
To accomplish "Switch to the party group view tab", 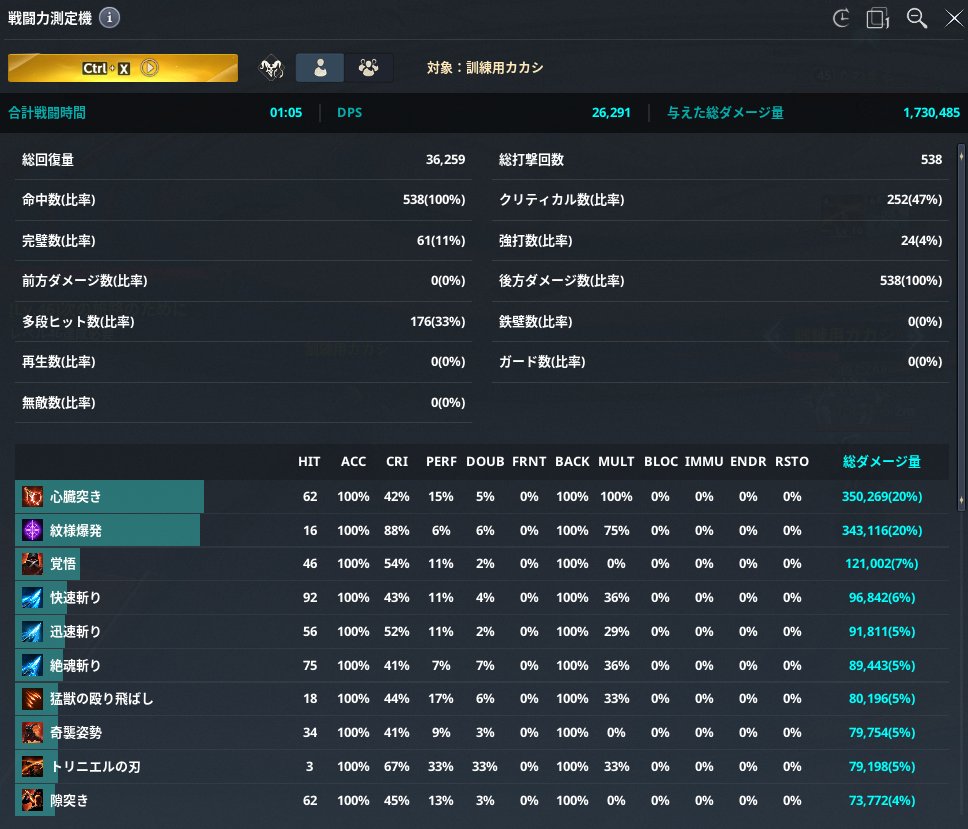I will click(369, 67).
